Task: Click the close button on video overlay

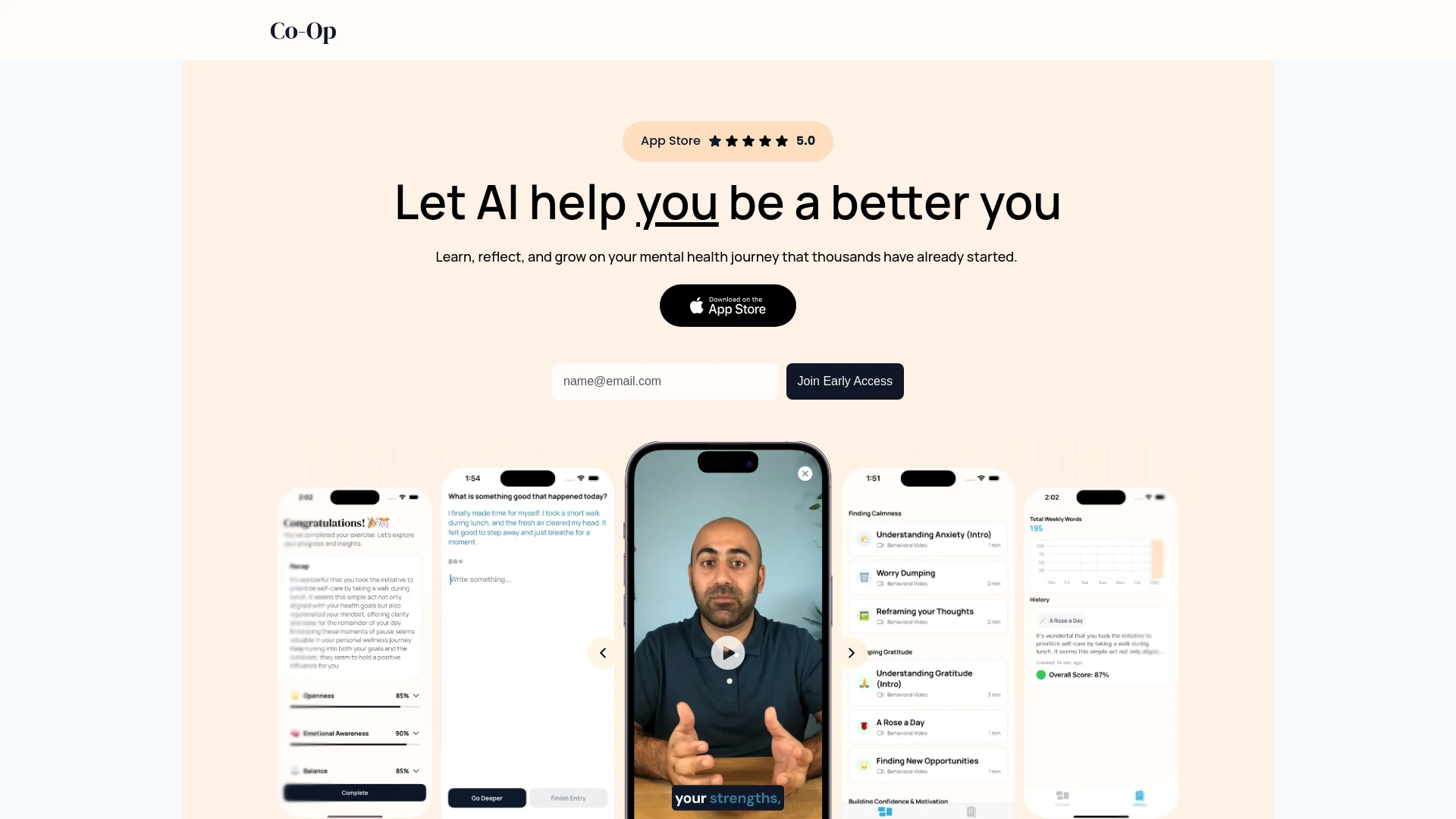Action: coord(805,474)
